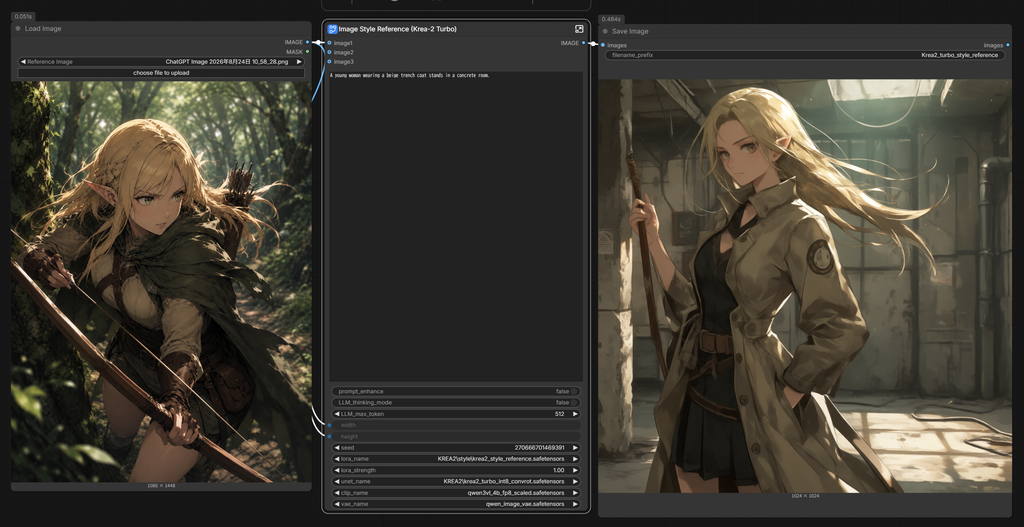Viewport: 1024px width, 527px height.
Task: Toggle the LLM_thinking_mode switch
Action: click(x=574, y=402)
